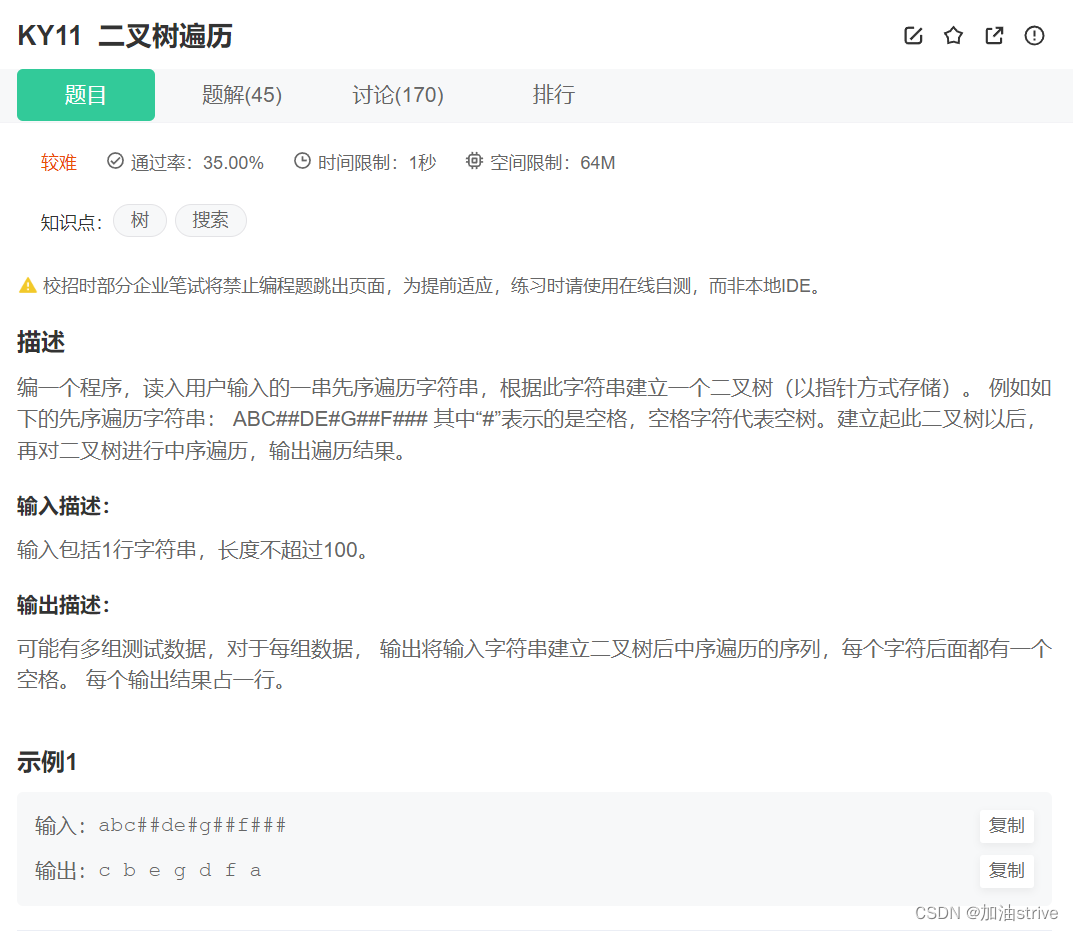
Task: Click the 输入描述: heading
Action: point(63,507)
